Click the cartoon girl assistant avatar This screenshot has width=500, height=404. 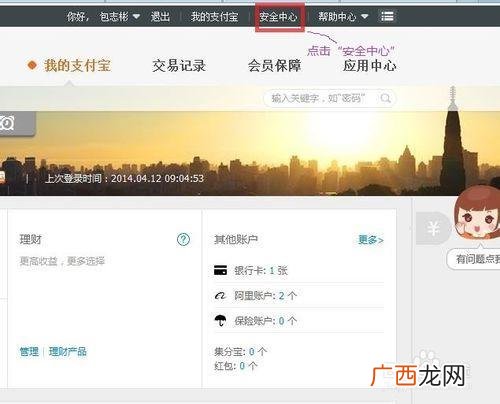(477, 213)
